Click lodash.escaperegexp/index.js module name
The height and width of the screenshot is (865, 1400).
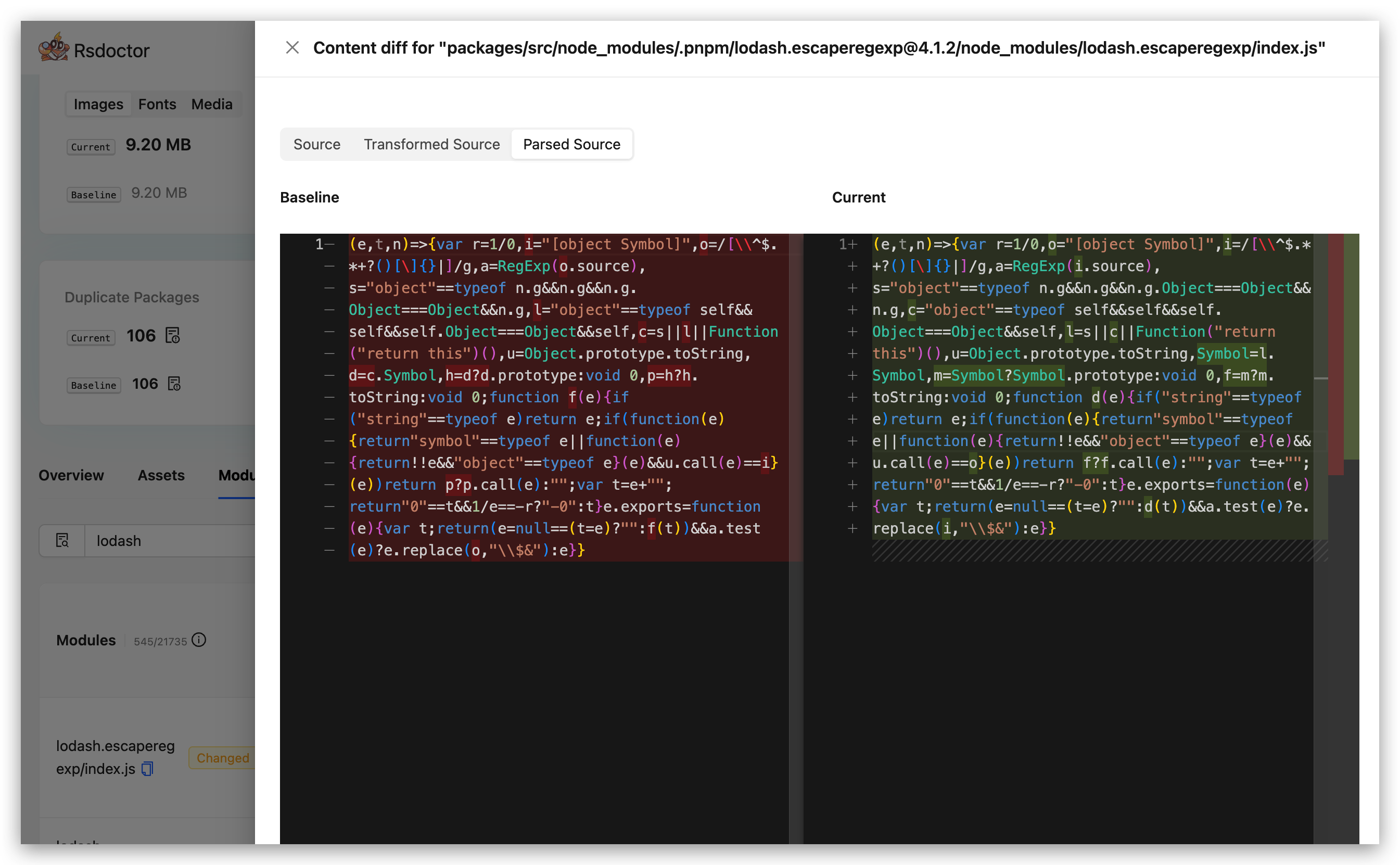114,746
